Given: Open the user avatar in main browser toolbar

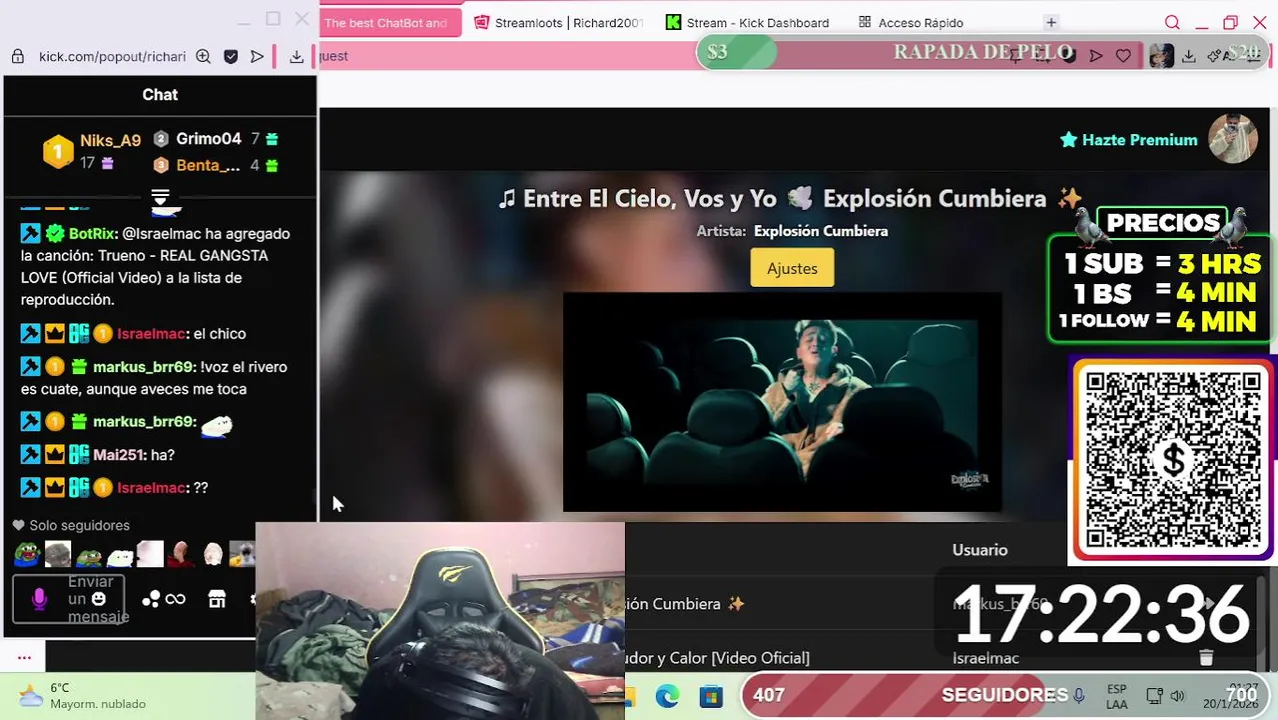Looking at the screenshot, I should 1161,56.
